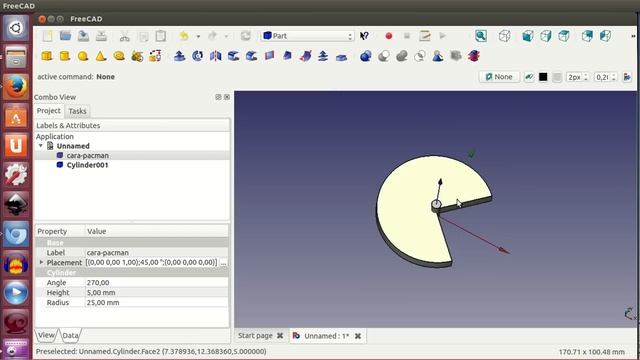Image resolution: width=640 pixels, height=360 pixels.
Task: Toggle construction mode icon
Action: coord(529,77)
